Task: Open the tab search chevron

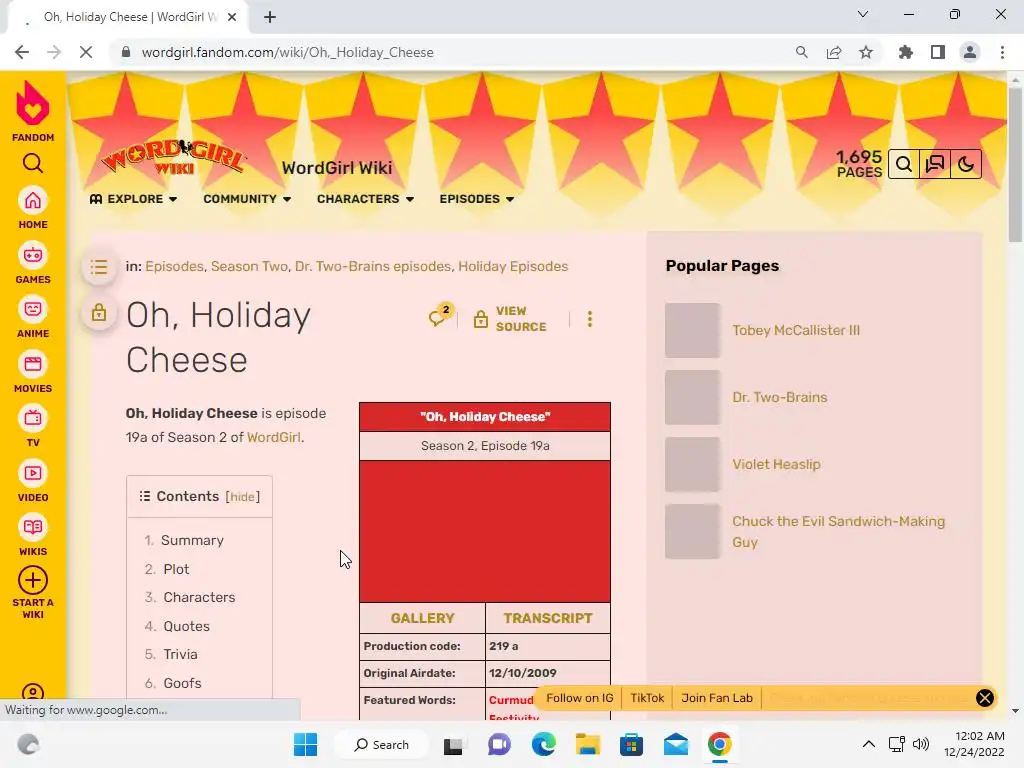Action: click(863, 14)
